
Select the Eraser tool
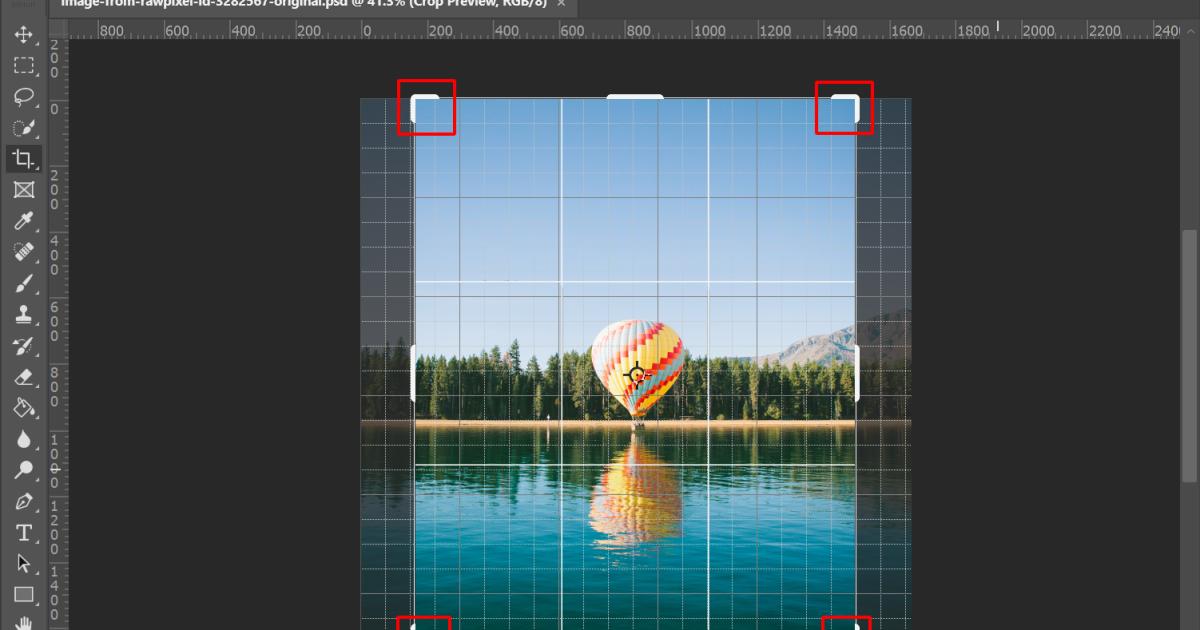pyautogui.click(x=22, y=379)
